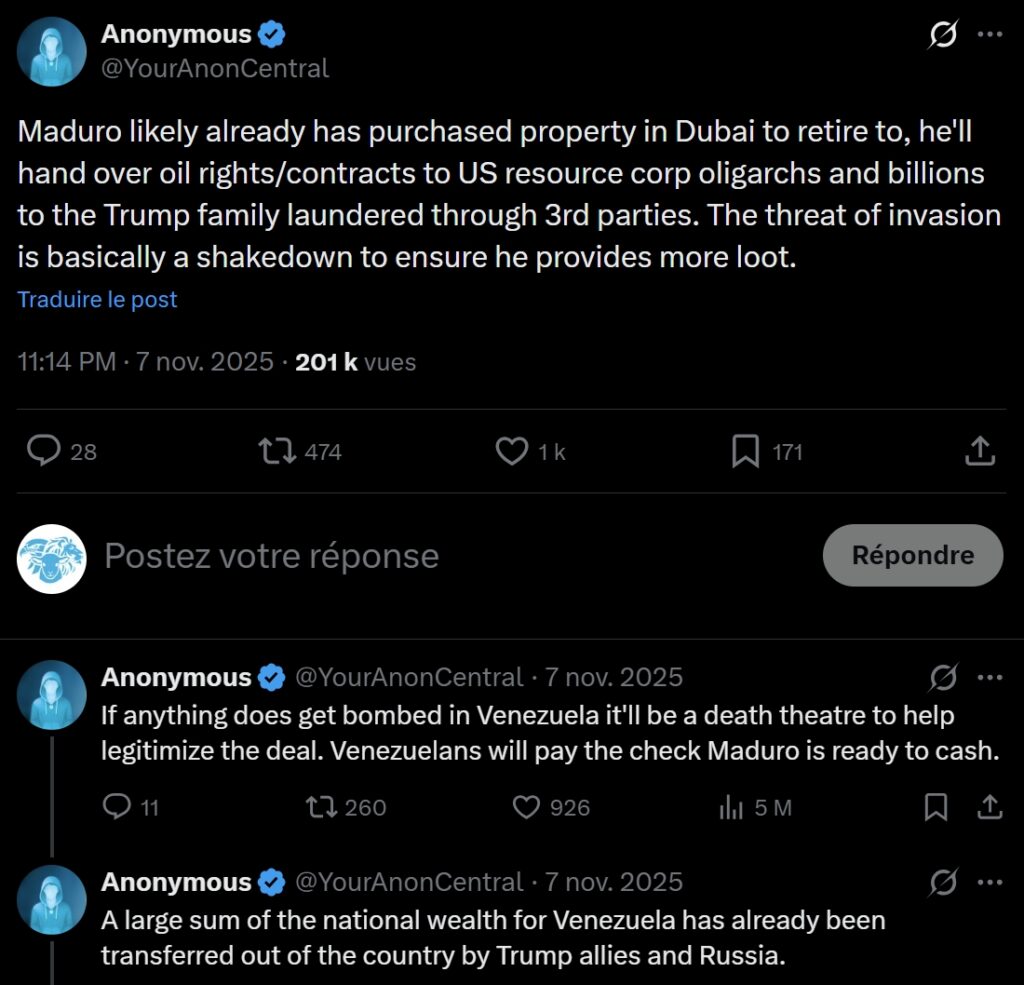Image resolution: width=1024 pixels, height=985 pixels.
Task: Bookmark the main post with 171 bookmarks
Action: (x=745, y=452)
